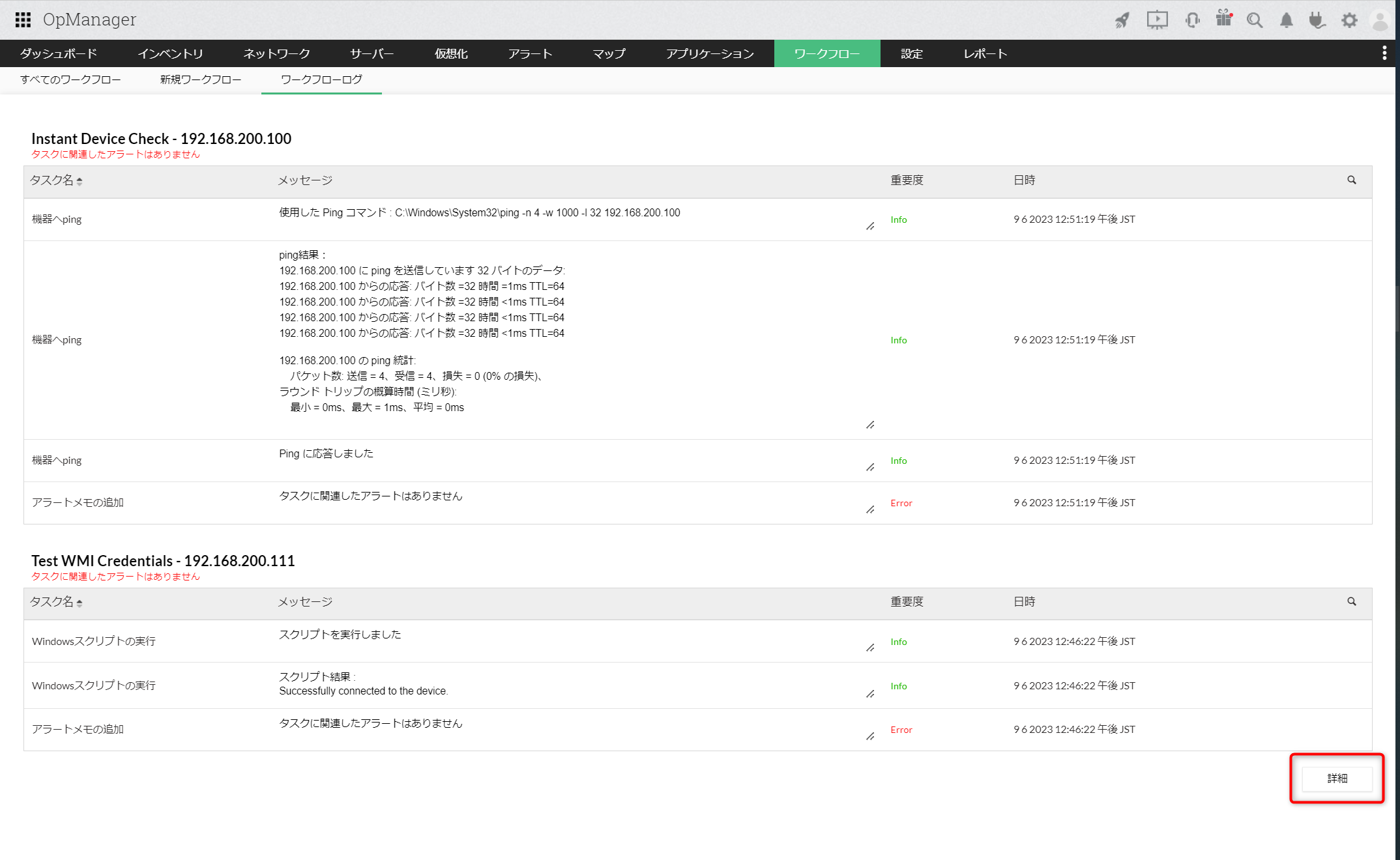Click the header global search magnifier
The image size is (1400, 860).
(1254, 20)
